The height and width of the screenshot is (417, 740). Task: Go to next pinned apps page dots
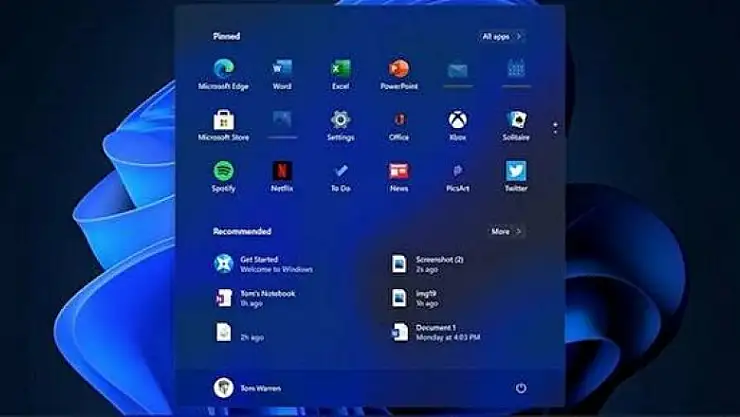click(555, 128)
